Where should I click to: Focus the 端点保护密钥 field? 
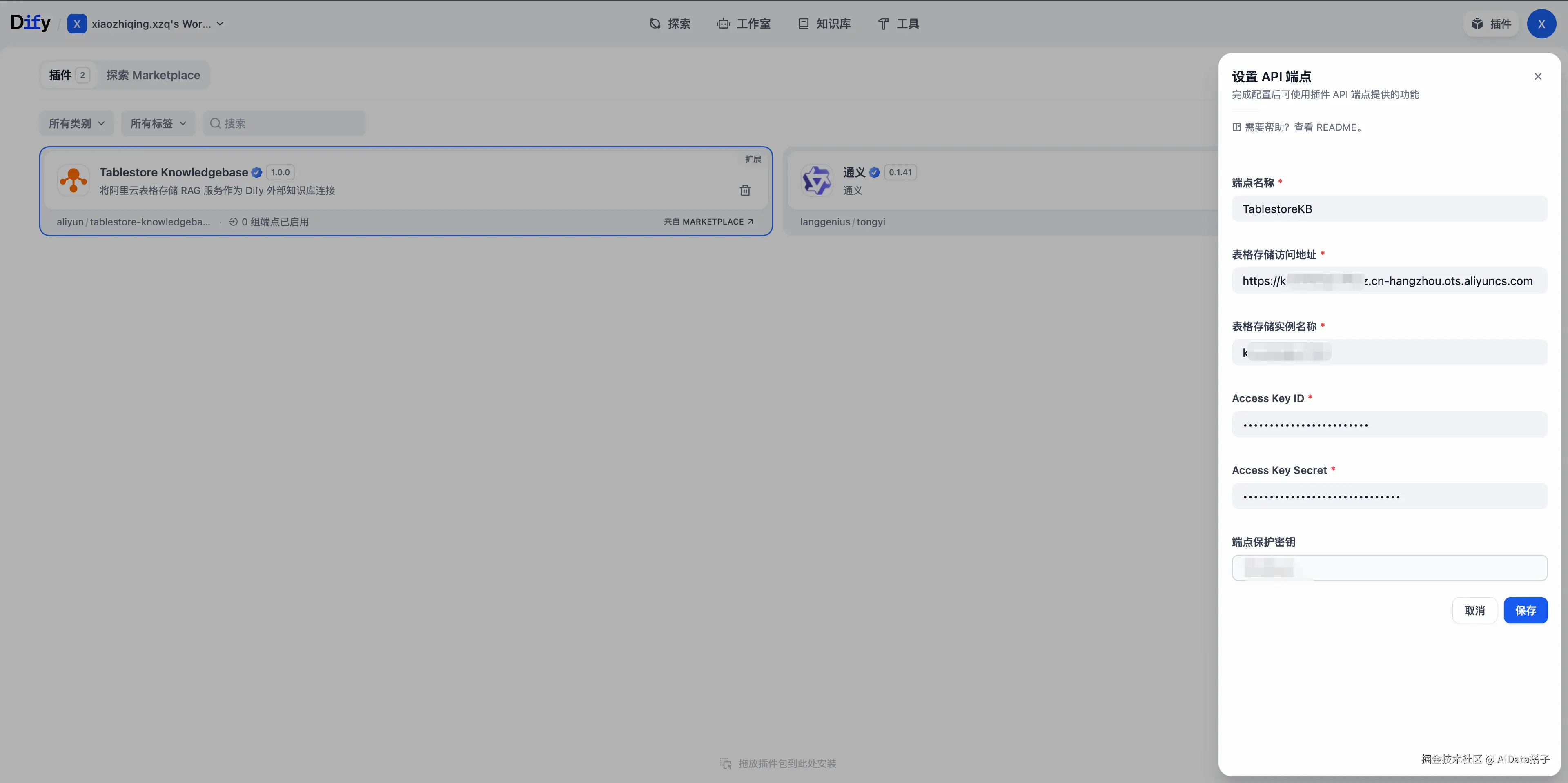tap(1390, 567)
